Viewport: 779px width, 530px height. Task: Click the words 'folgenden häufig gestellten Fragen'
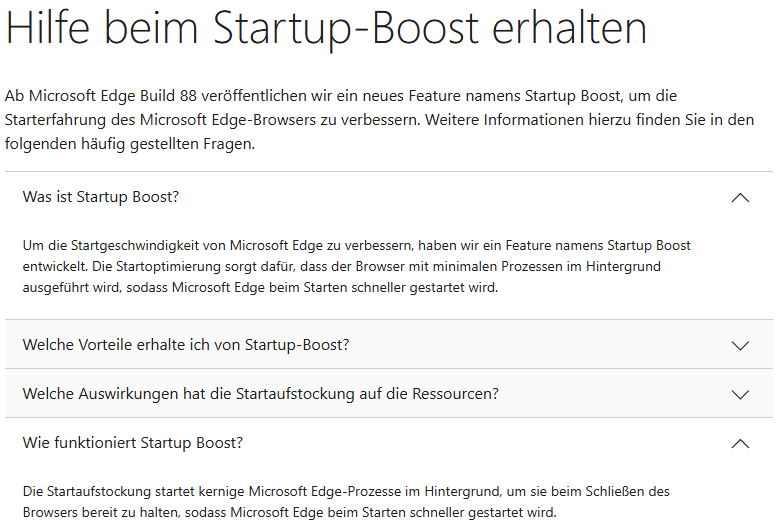click(x=129, y=144)
